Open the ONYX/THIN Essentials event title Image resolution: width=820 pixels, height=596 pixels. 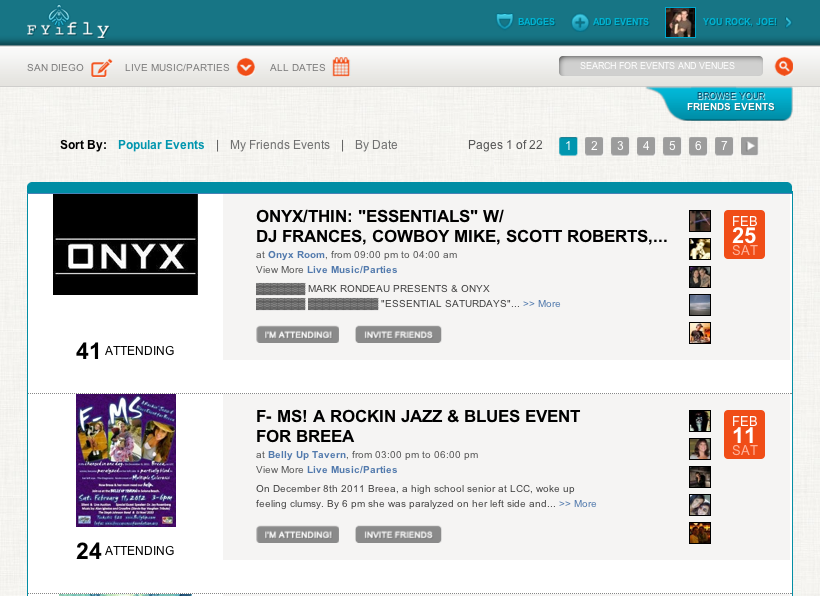(462, 226)
